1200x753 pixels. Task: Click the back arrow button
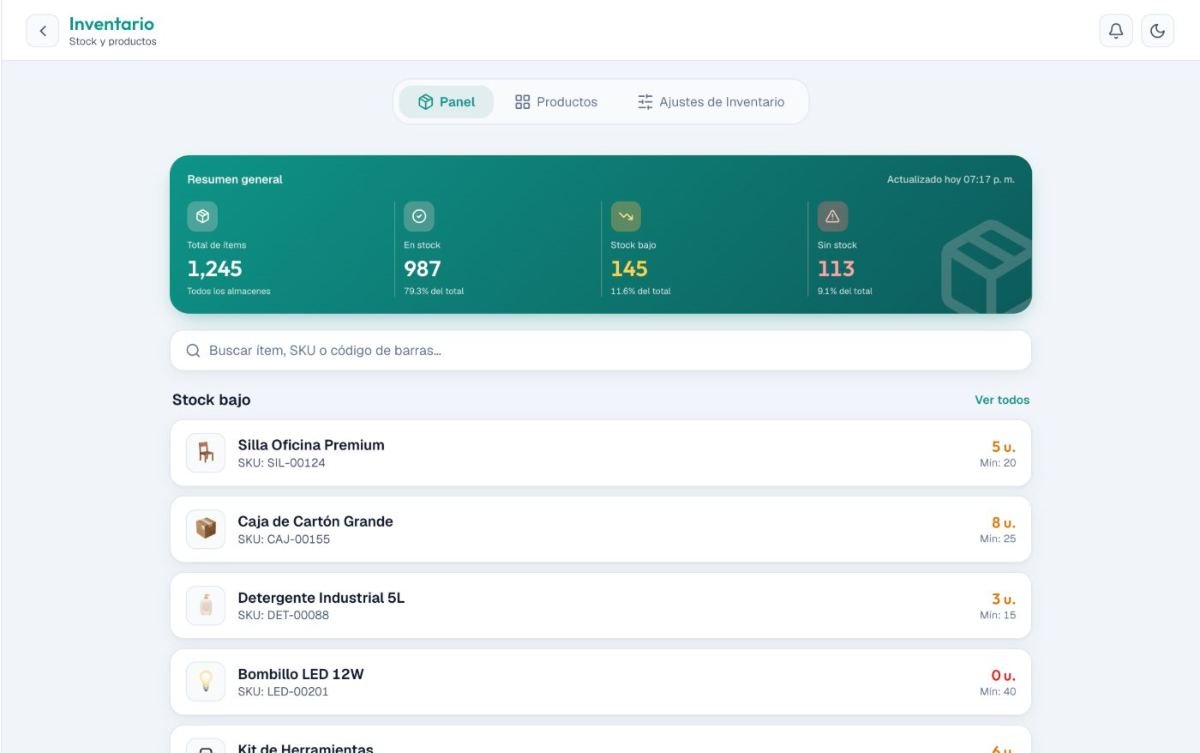(42, 31)
